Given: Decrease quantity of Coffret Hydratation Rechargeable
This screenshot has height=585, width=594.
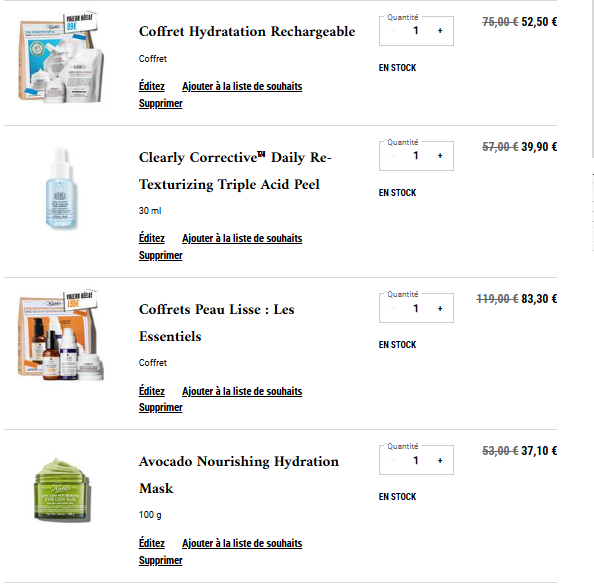Looking at the screenshot, I should tap(392, 31).
